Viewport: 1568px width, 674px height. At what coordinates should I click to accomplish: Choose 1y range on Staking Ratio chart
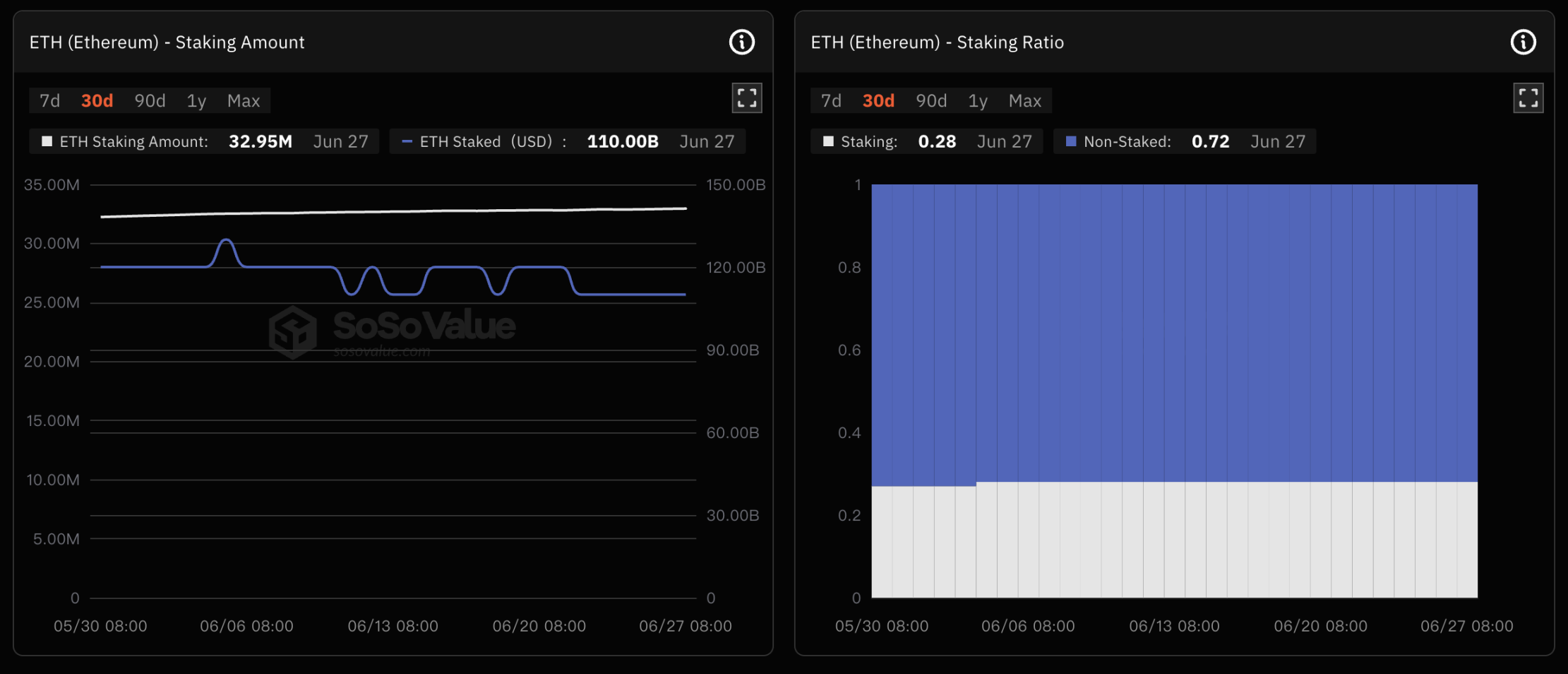[978, 101]
